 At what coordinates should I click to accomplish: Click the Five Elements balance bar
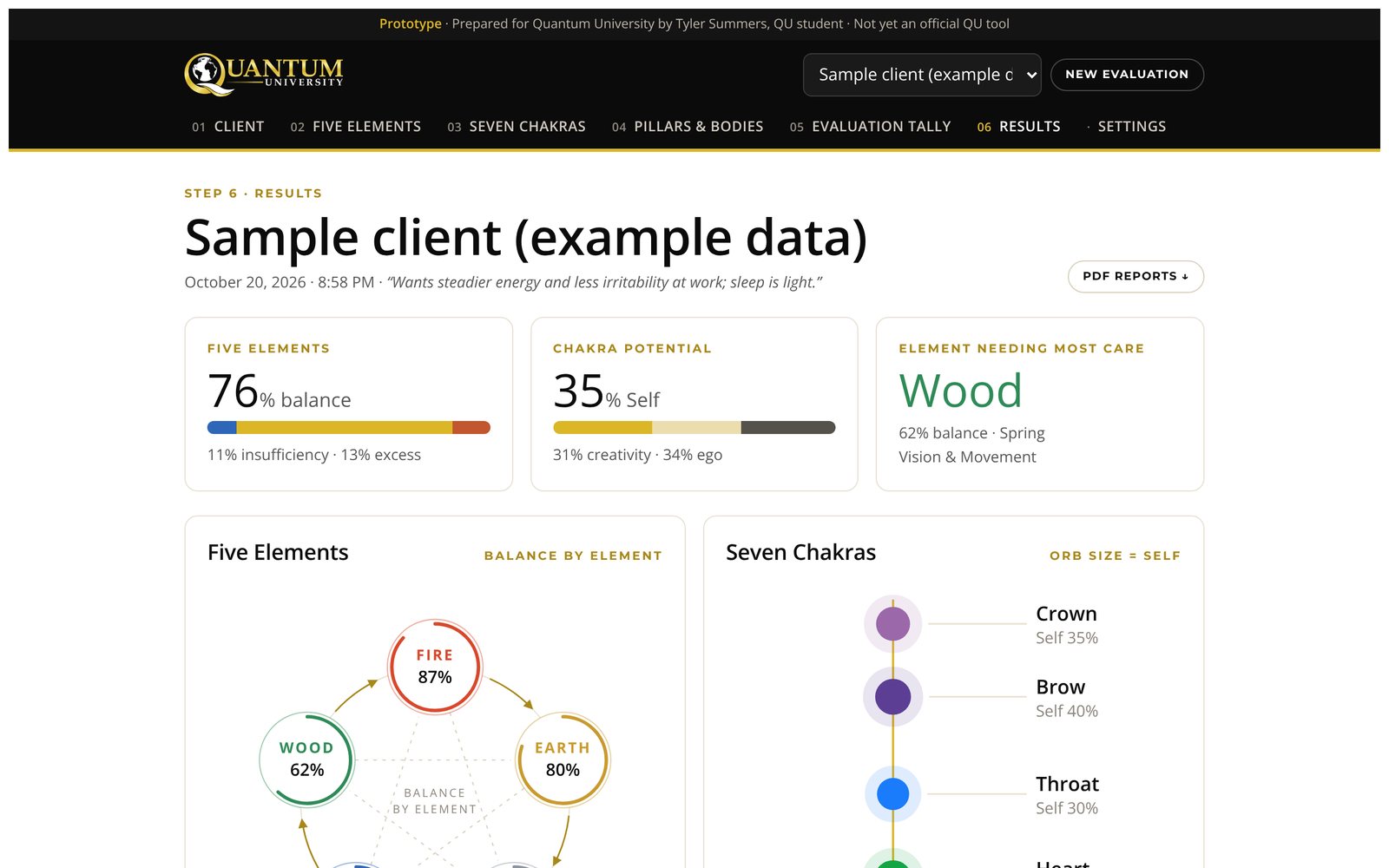pos(349,428)
